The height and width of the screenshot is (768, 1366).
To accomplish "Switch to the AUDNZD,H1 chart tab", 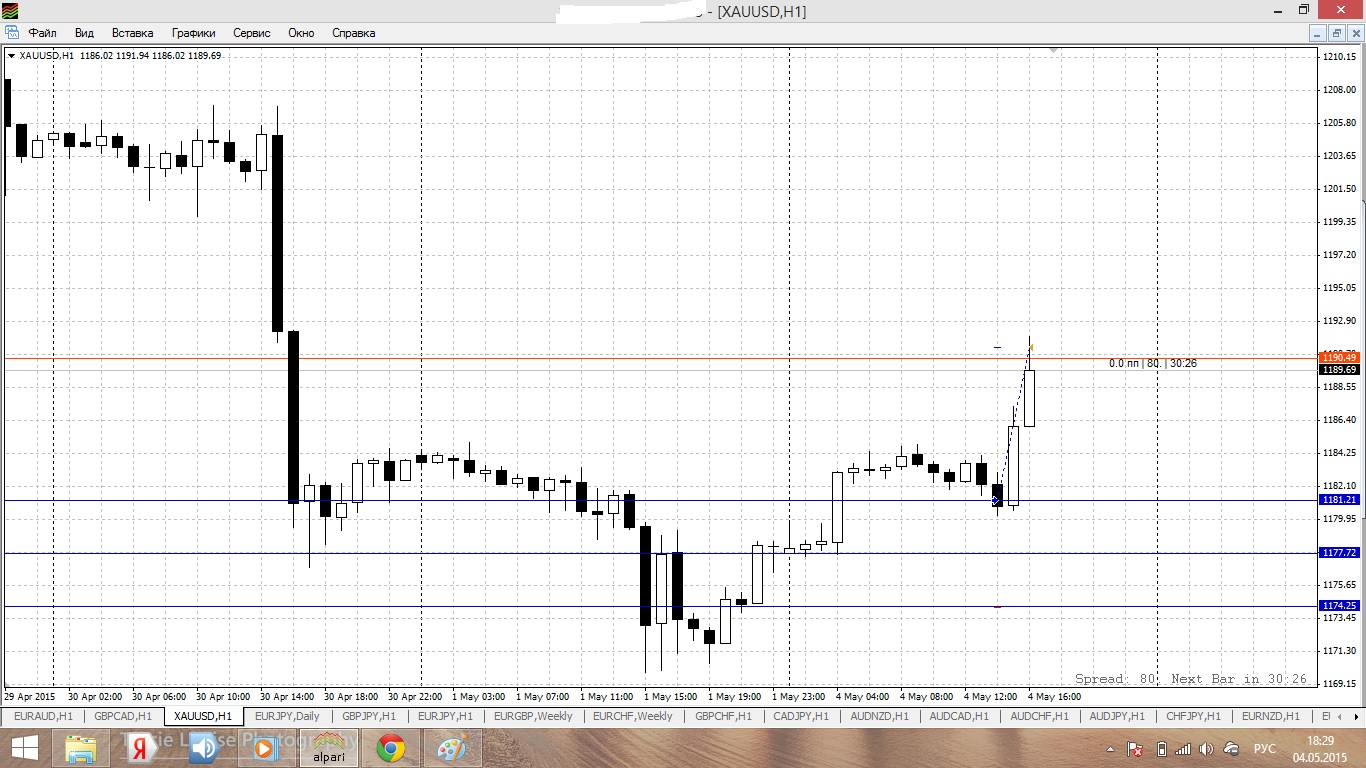I will (880, 717).
